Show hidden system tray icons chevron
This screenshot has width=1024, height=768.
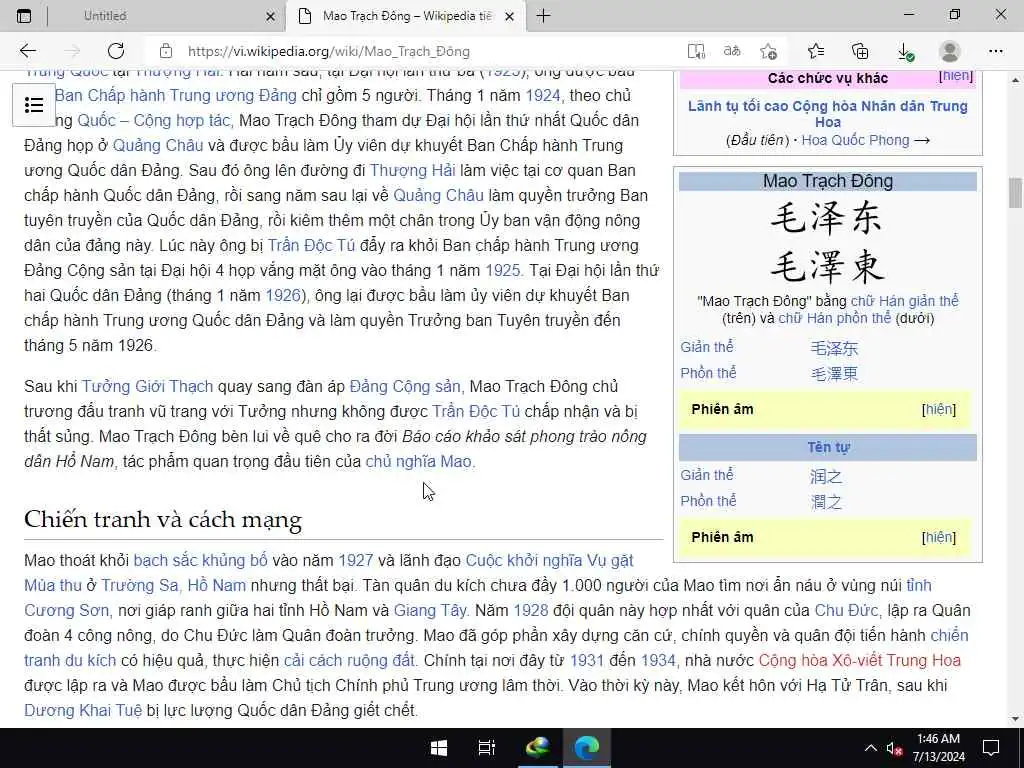[871, 748]
